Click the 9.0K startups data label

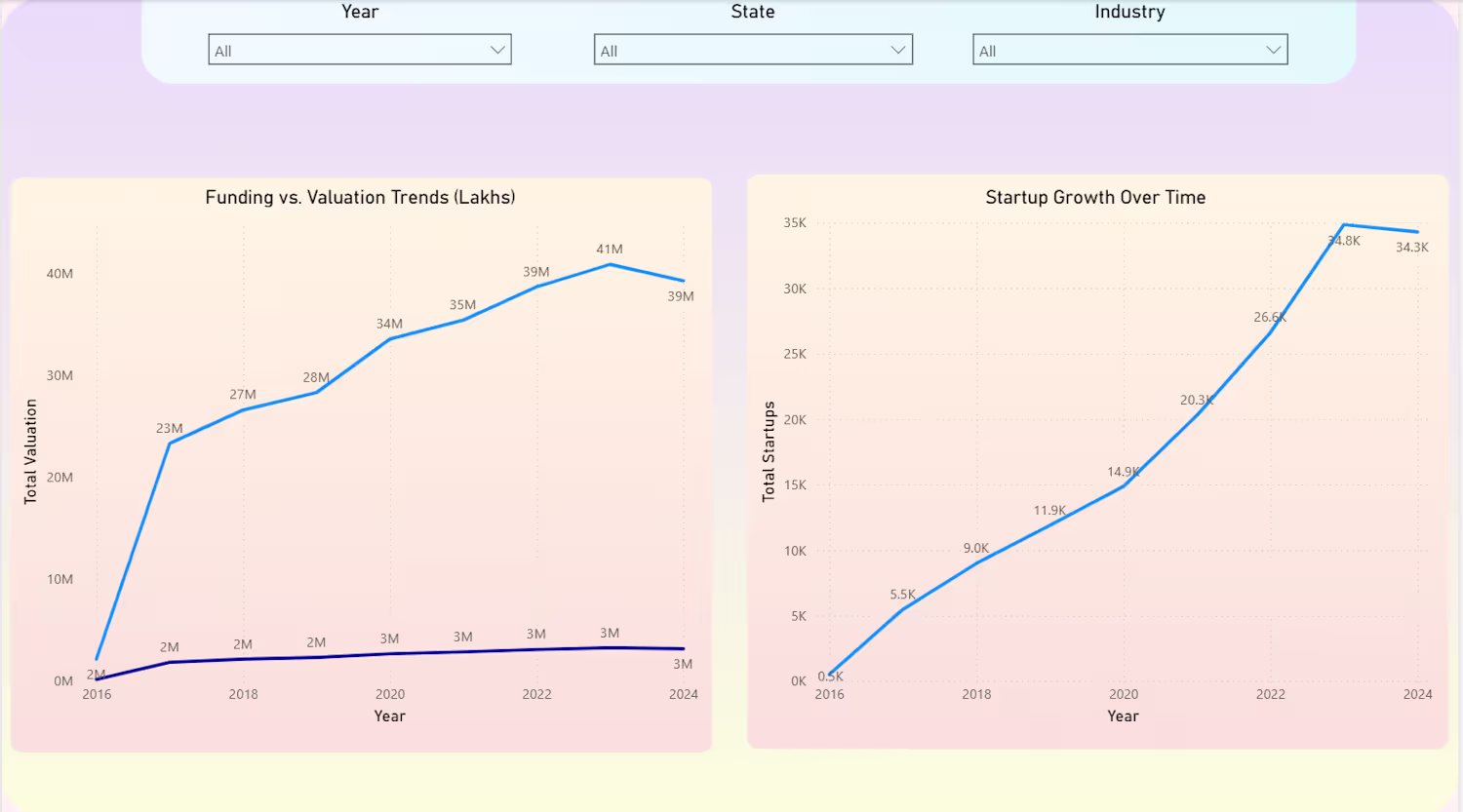pyautogui.click(x=976, y=549)
